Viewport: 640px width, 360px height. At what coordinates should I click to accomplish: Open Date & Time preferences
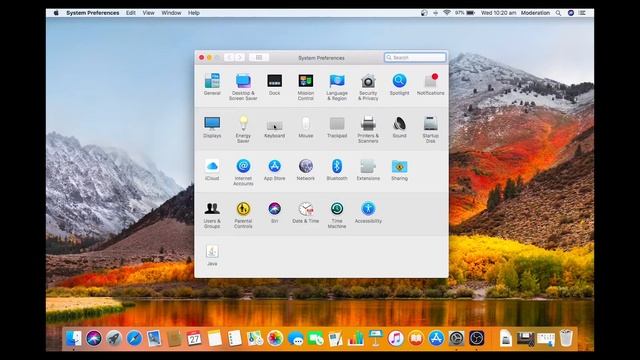306,212
